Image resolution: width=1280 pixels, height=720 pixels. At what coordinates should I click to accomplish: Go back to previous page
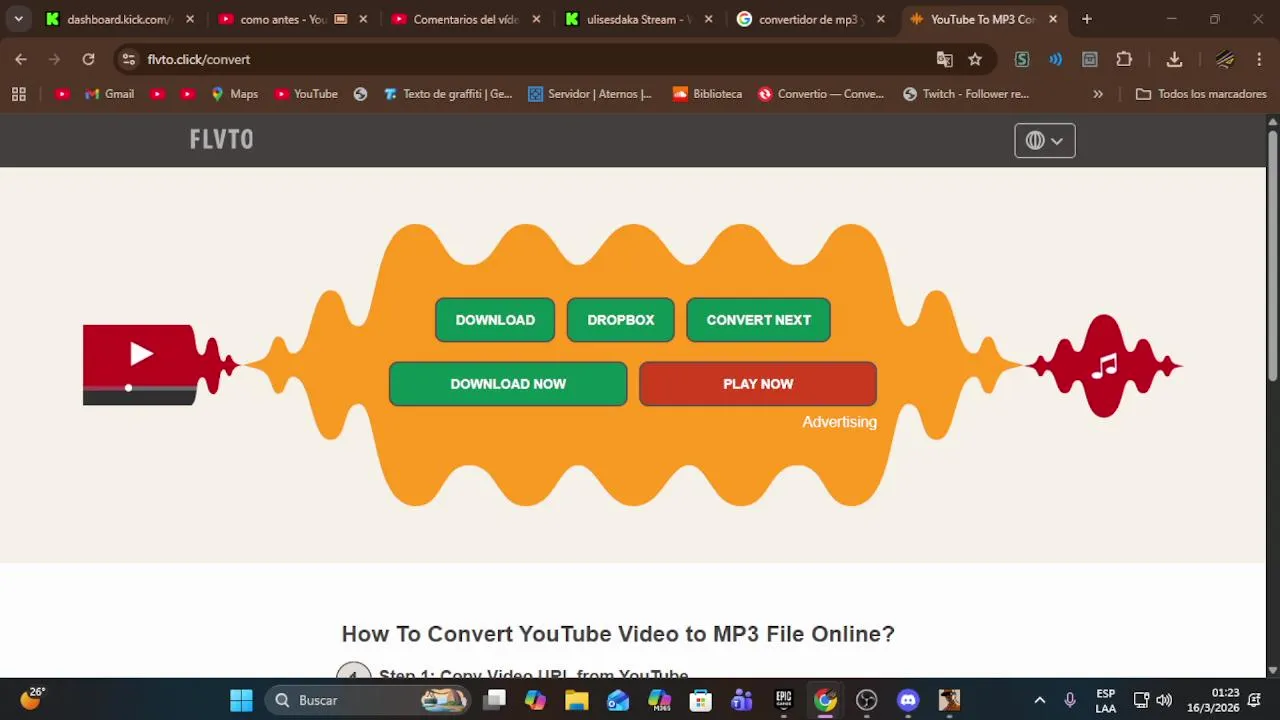[x=21, y=59]
